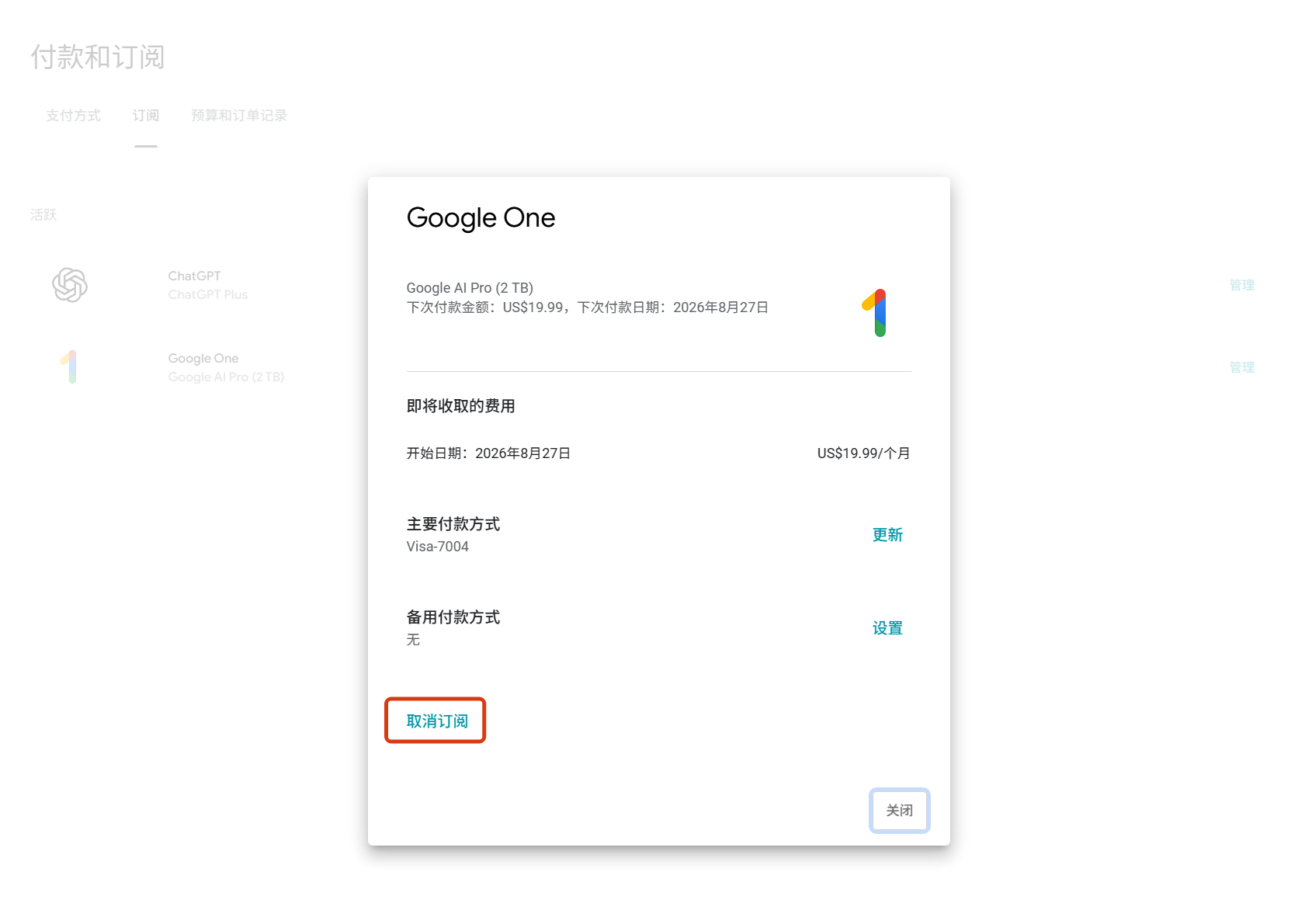Click Google AI Pro (2 TB) in the background list
The image size is (1298, 924).
point(226,377)
